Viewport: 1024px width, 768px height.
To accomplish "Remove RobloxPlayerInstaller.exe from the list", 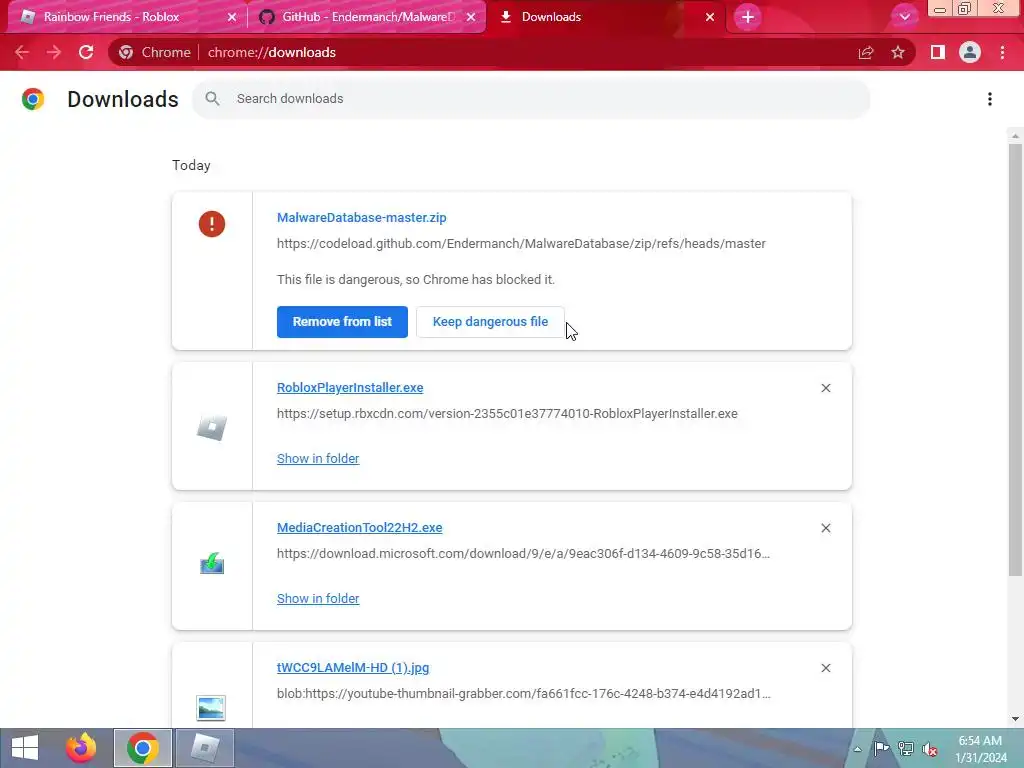I will pyautogui.click(x=825, y=388).
